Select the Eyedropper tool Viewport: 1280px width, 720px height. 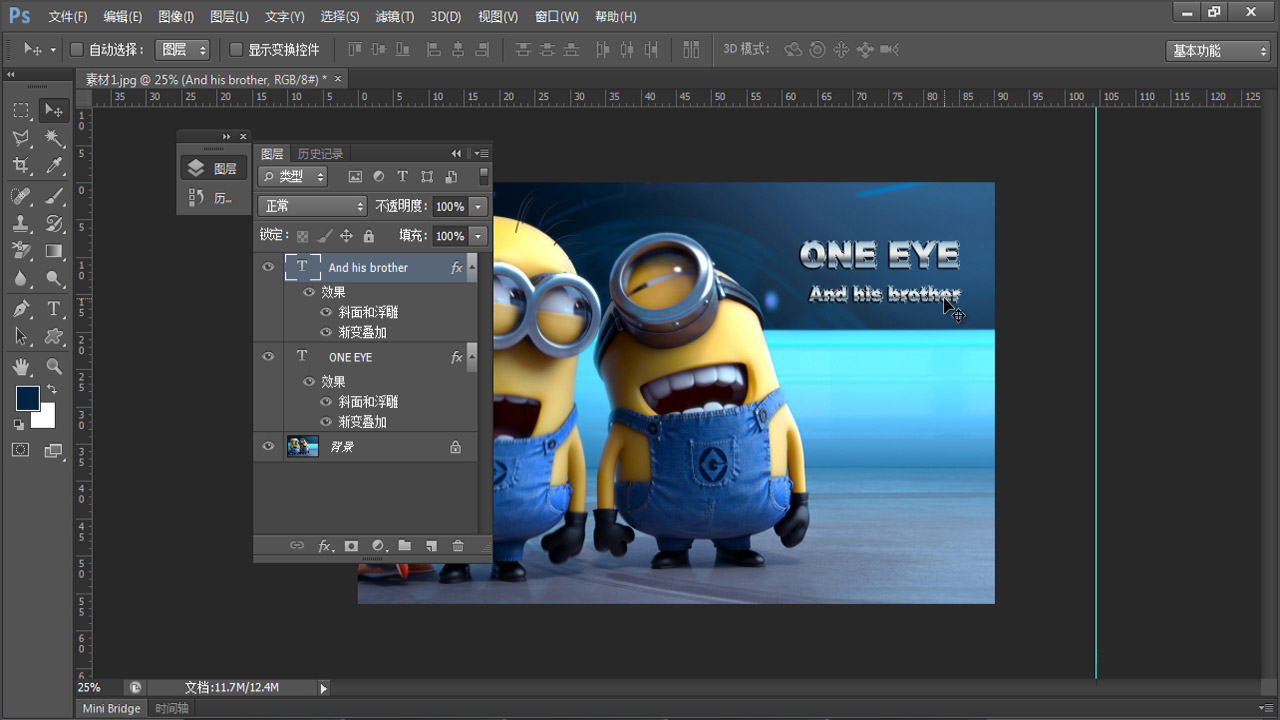[54, 166]
